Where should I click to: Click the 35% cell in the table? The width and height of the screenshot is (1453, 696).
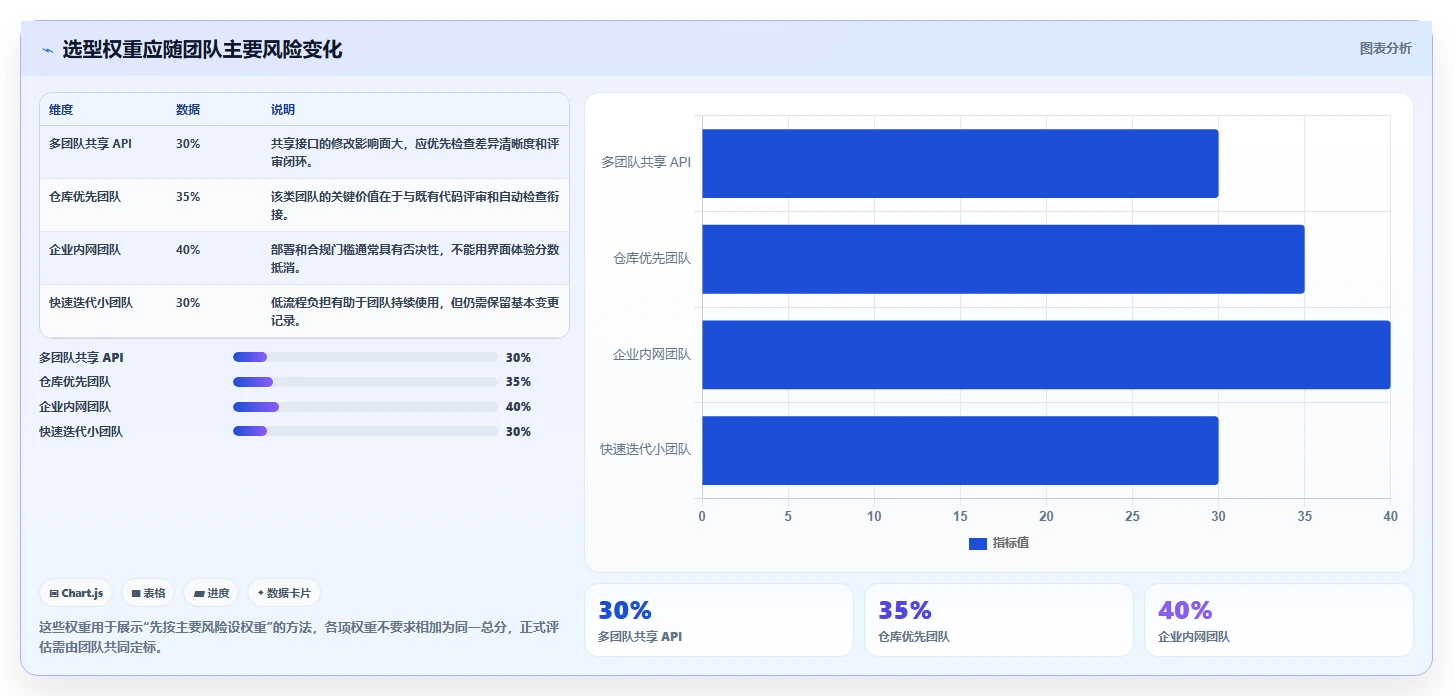(188, 197)
